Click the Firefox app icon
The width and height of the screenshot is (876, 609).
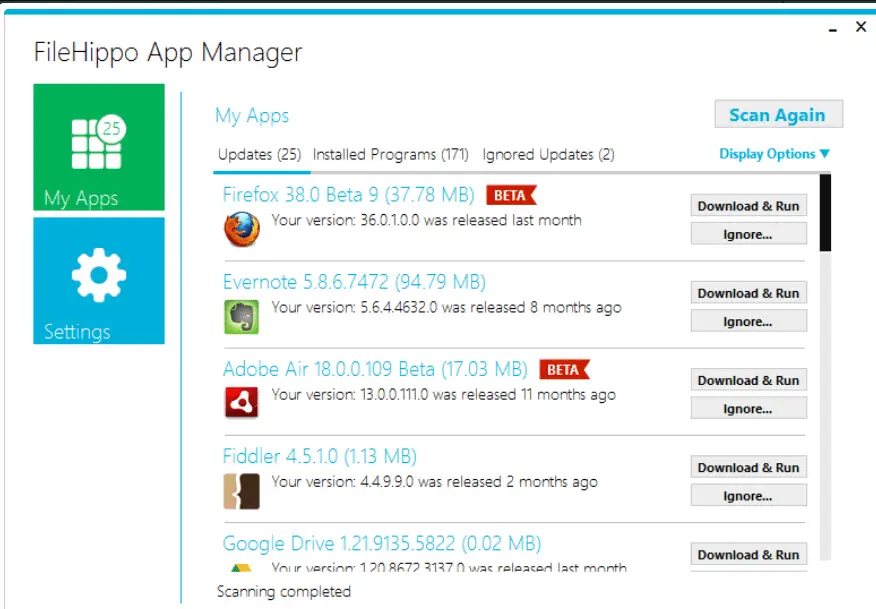[x=241, y=228]
